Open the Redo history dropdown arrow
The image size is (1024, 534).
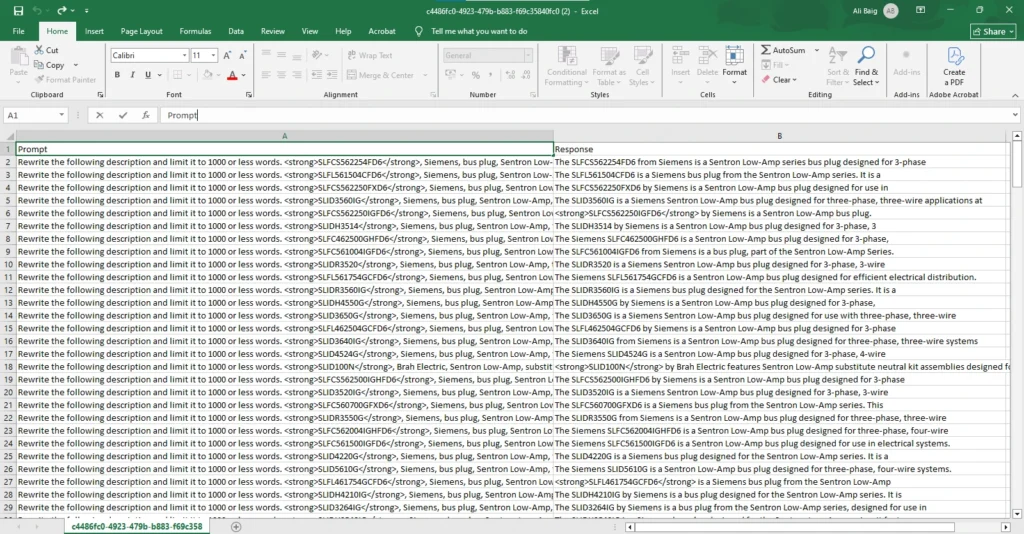(x=72, y=10)
